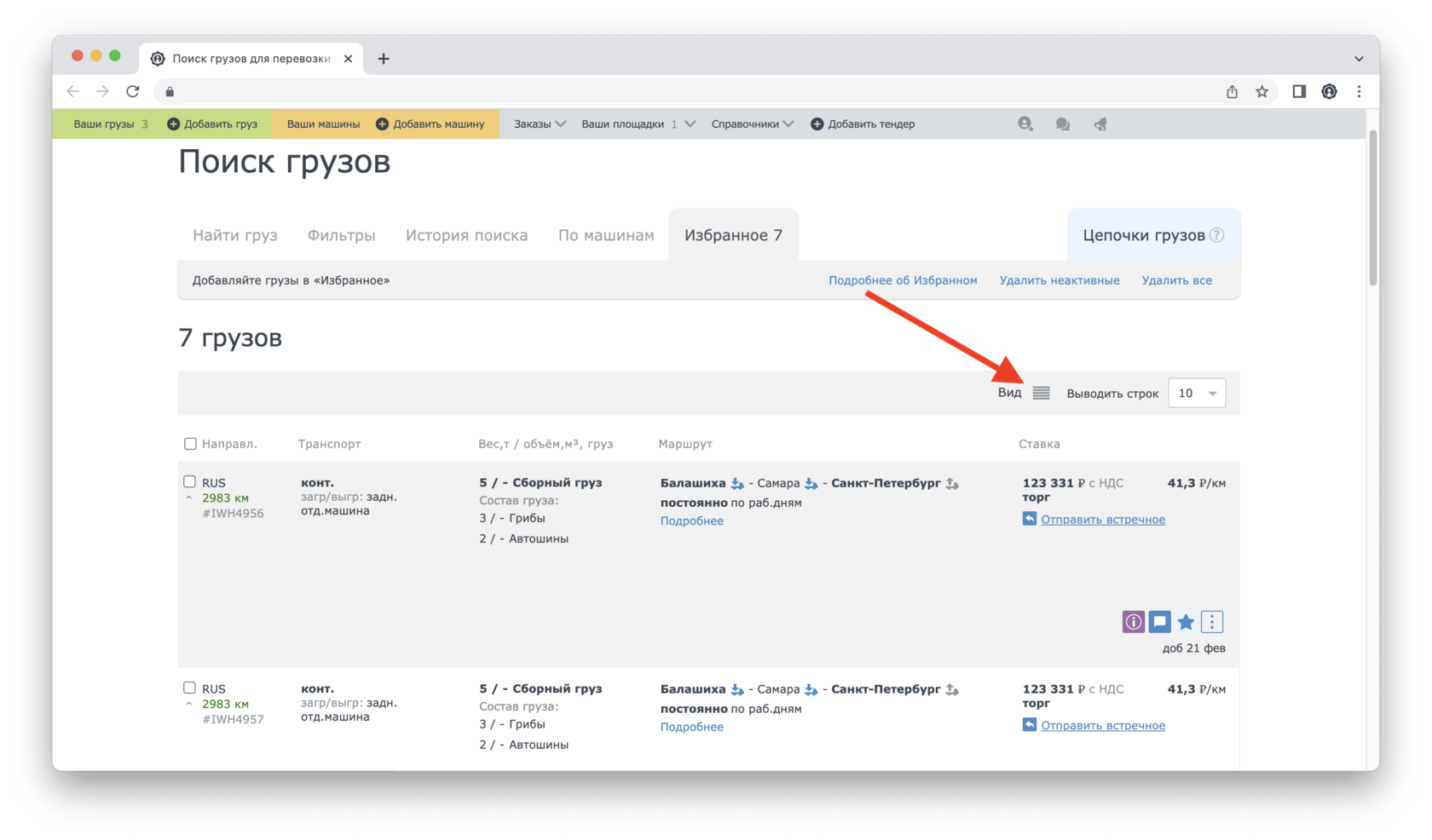This screenshot has height=840, width=1432.
Task: Click the unloading icon after Санкт-Петербург in row #IWH4956
Action: pyautogui.click(x=952, y=484)
